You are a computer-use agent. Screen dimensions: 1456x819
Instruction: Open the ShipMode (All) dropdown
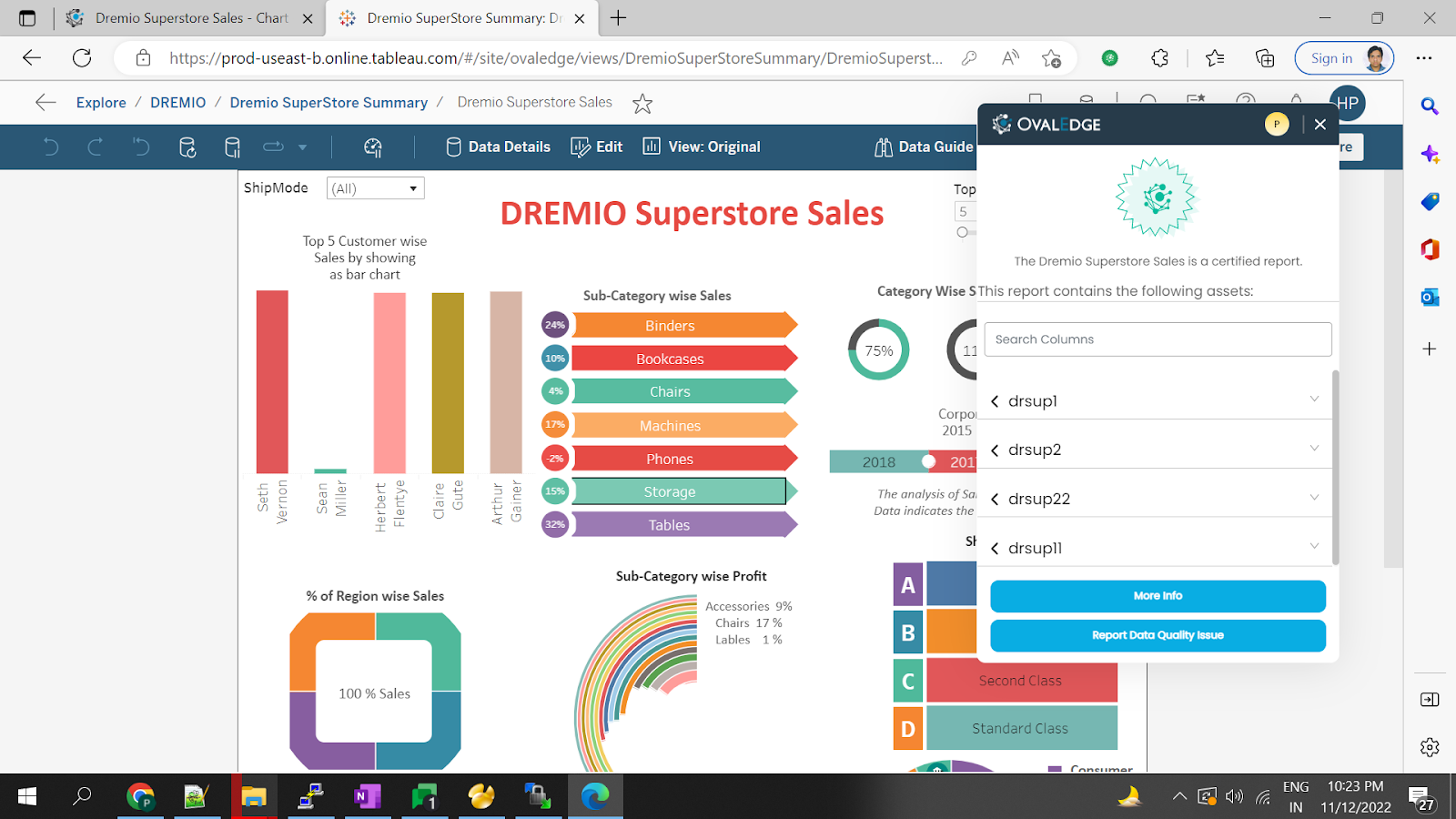tap(375, 188)
